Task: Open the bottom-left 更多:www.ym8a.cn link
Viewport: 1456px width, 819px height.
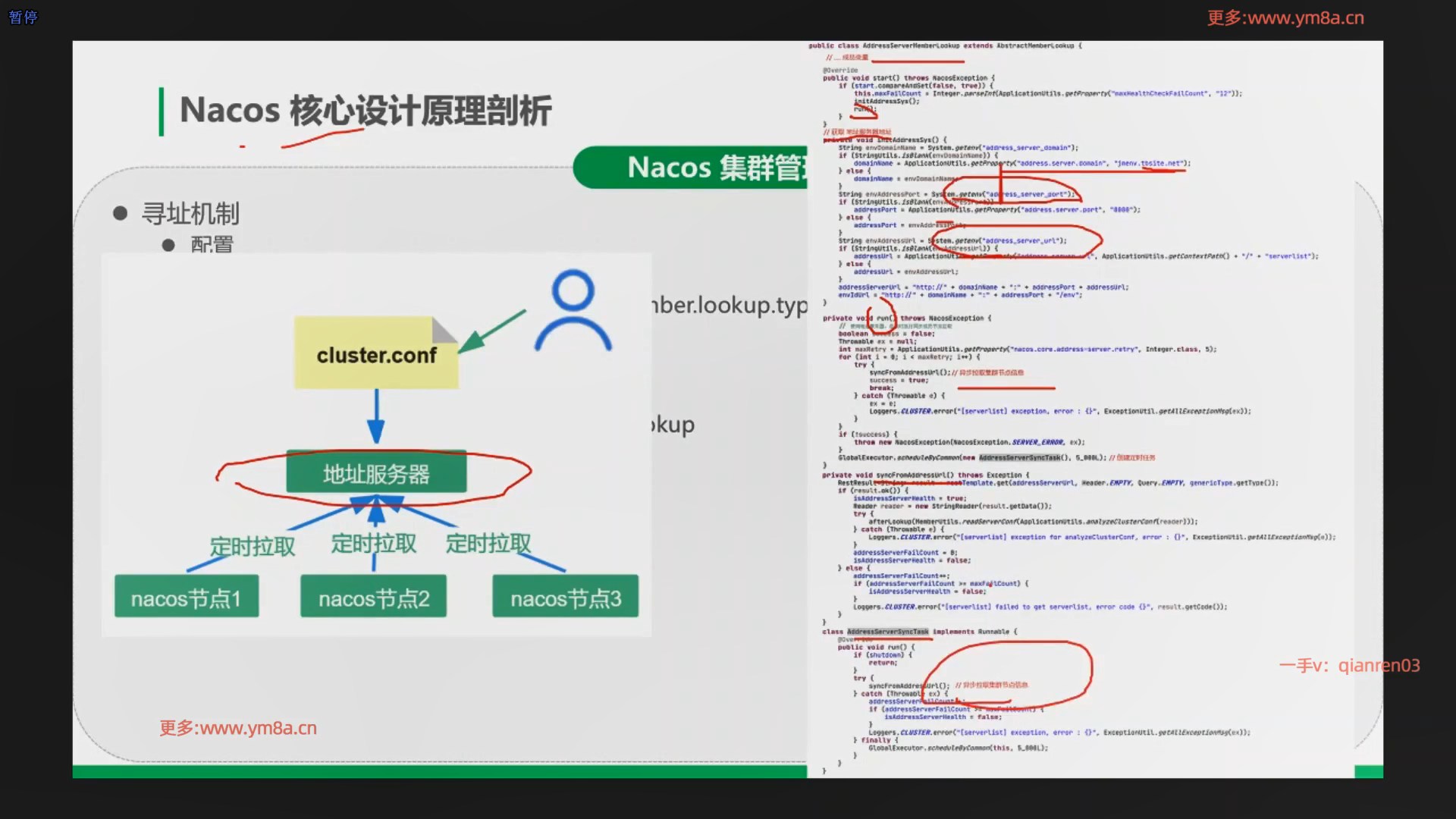Action: (238, 728)
